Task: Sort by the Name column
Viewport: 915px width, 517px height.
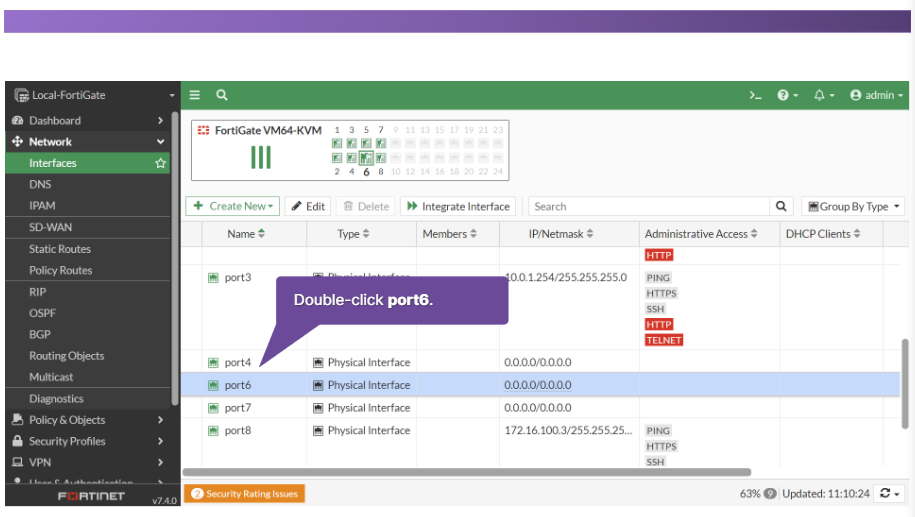Action: coord(246,234)
